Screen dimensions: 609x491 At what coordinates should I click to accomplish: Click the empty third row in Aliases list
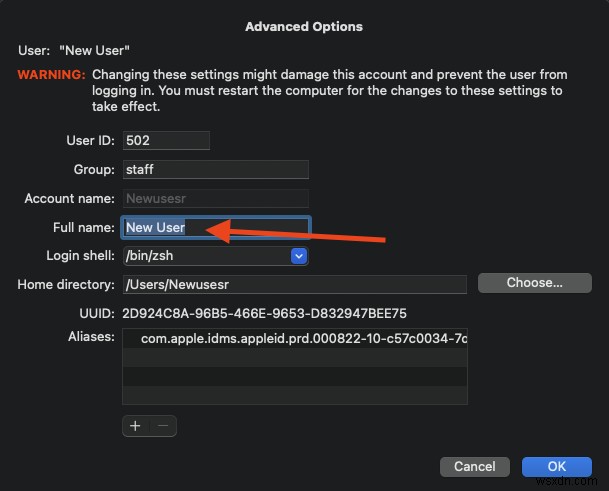click(x=294, y=377)
